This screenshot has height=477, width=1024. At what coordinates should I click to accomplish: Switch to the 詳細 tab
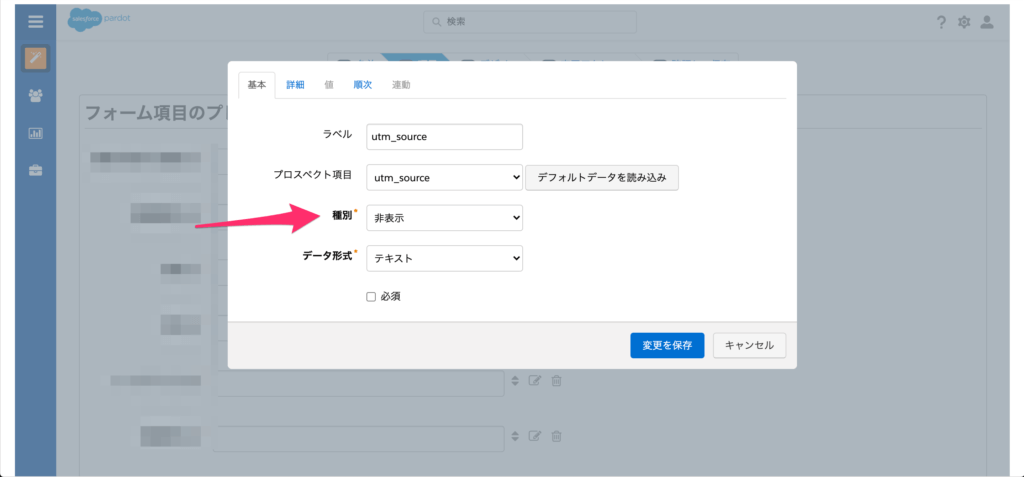tap(295, 85)
